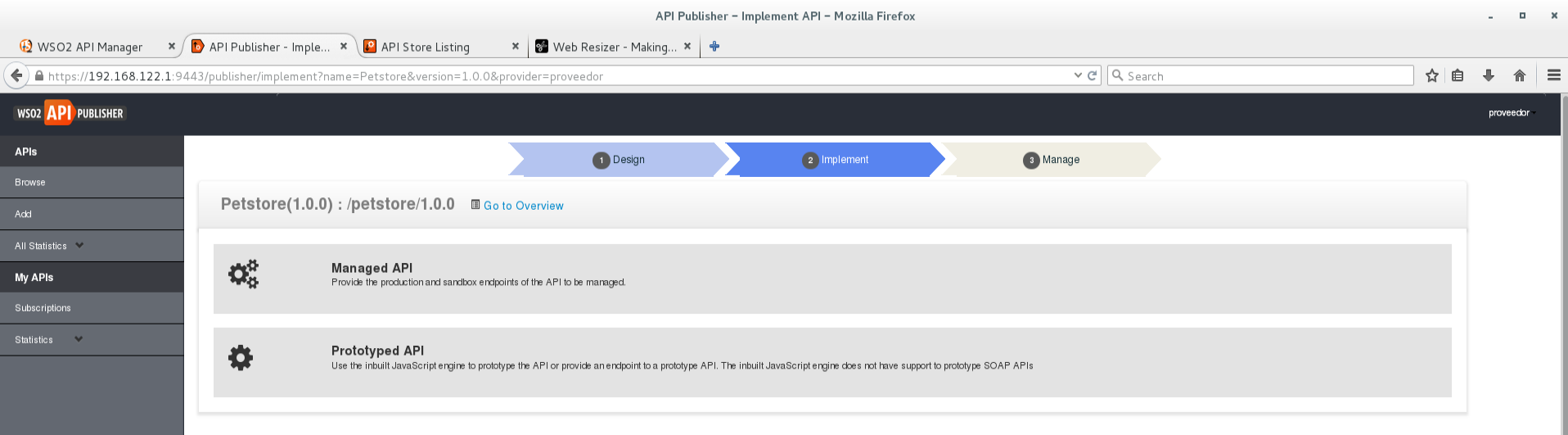Minimize the Firefox window
Image resolution: width=1568 pixels, height=435 pixels.
(1490, 16)
